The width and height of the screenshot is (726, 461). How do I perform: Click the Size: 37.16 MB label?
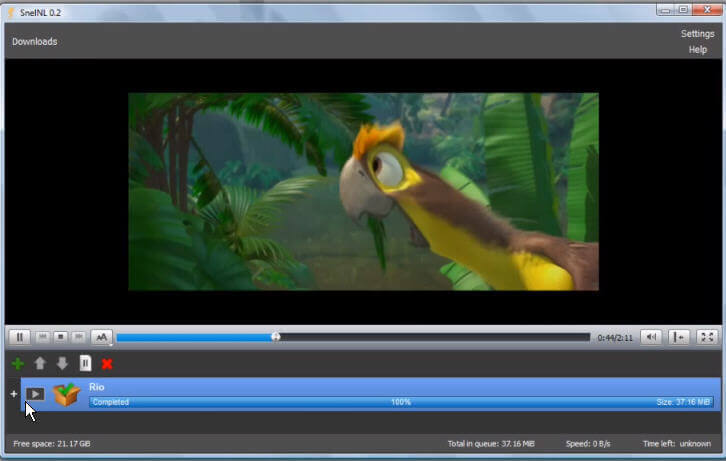click(683, 402)
